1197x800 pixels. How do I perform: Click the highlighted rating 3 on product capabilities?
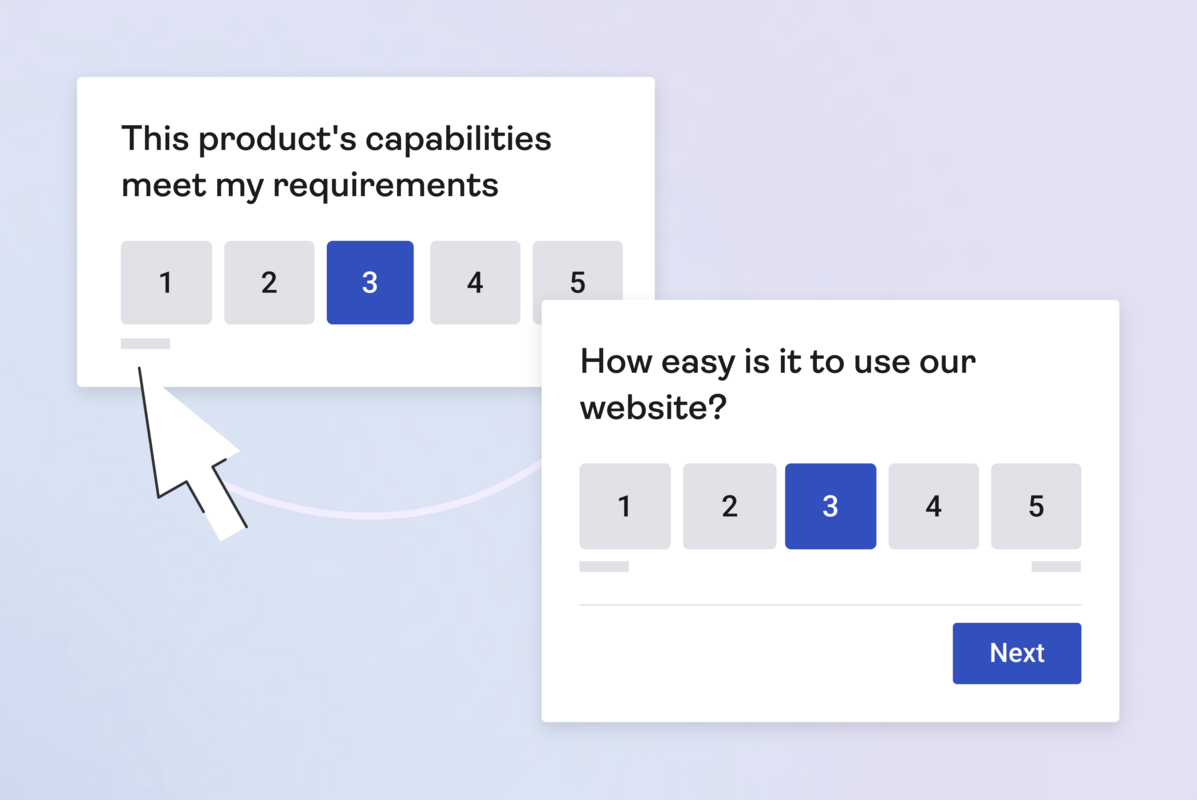tap(370, 282)
